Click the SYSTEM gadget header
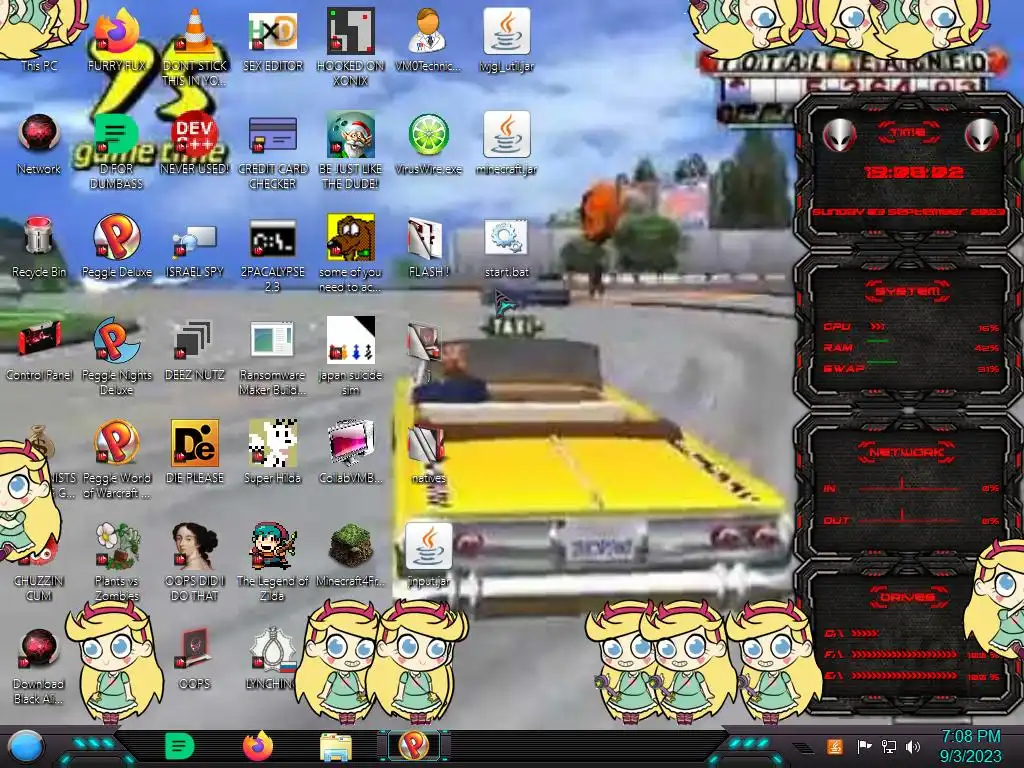 (908, 291)
